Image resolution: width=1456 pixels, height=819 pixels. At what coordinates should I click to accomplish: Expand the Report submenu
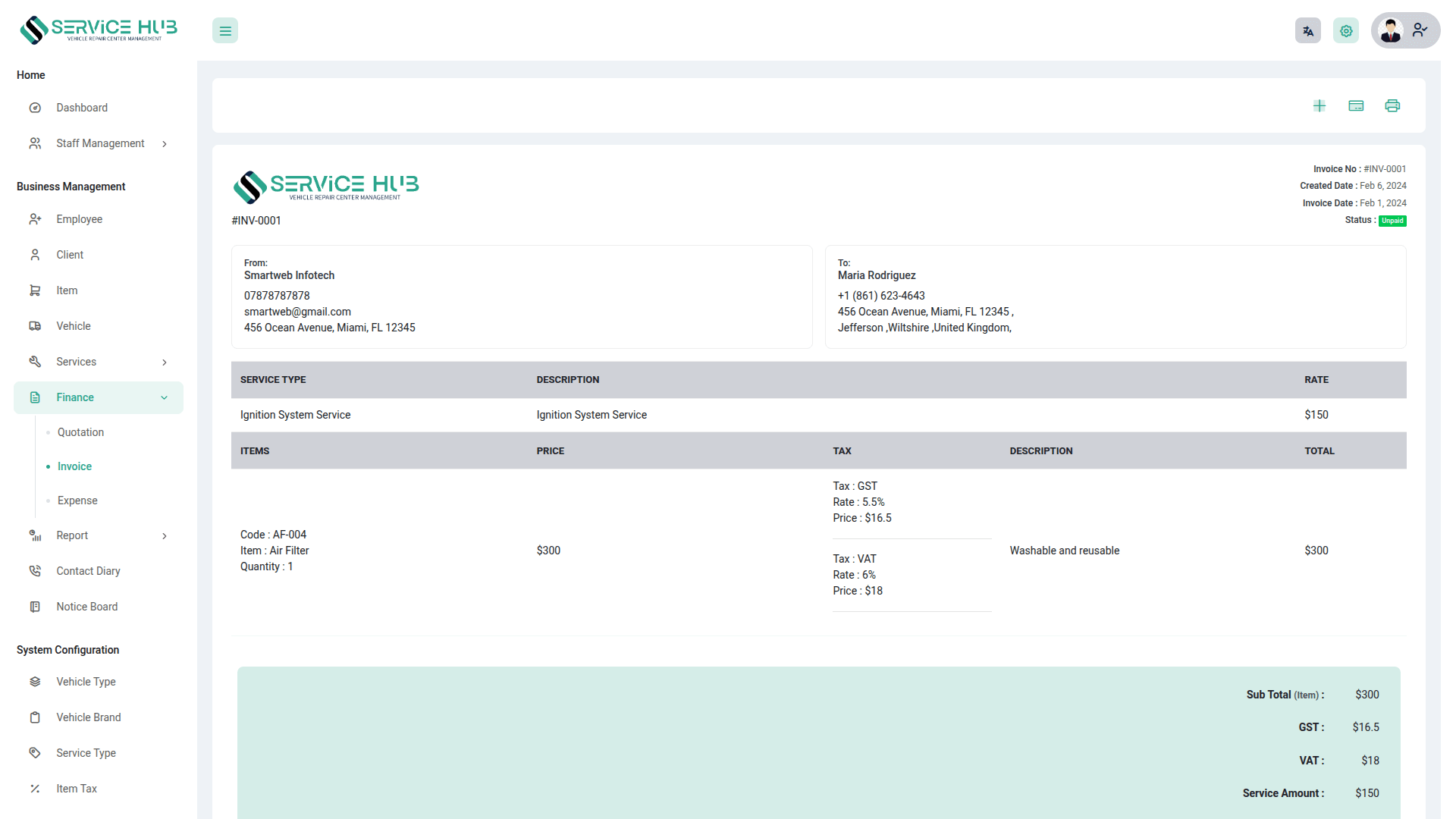point(165,536)
